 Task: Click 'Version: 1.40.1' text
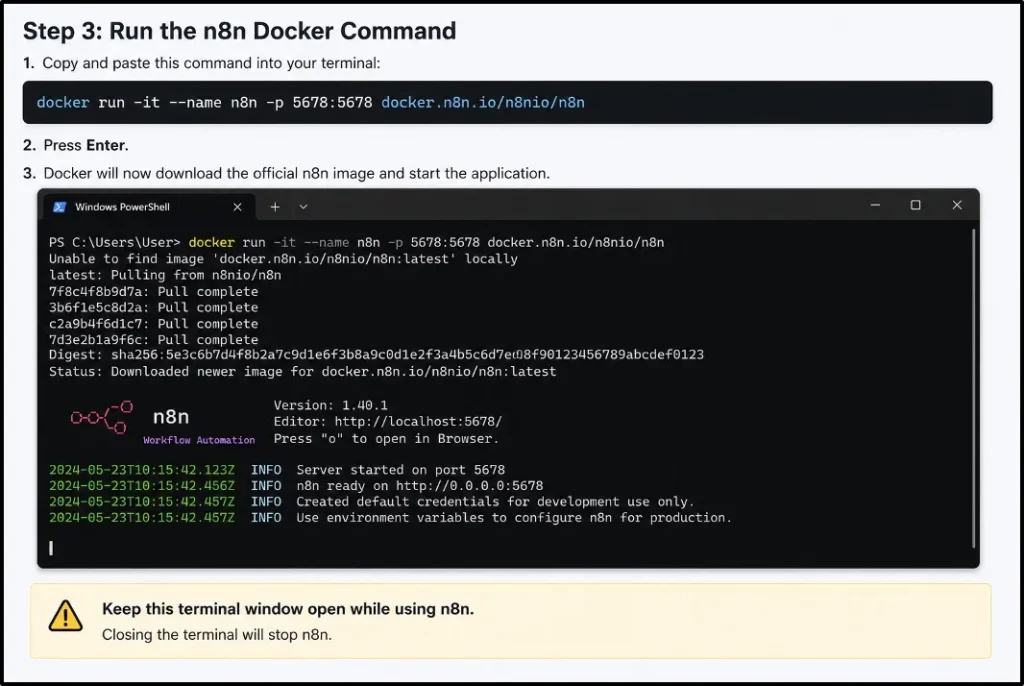(x=330, y=405)
